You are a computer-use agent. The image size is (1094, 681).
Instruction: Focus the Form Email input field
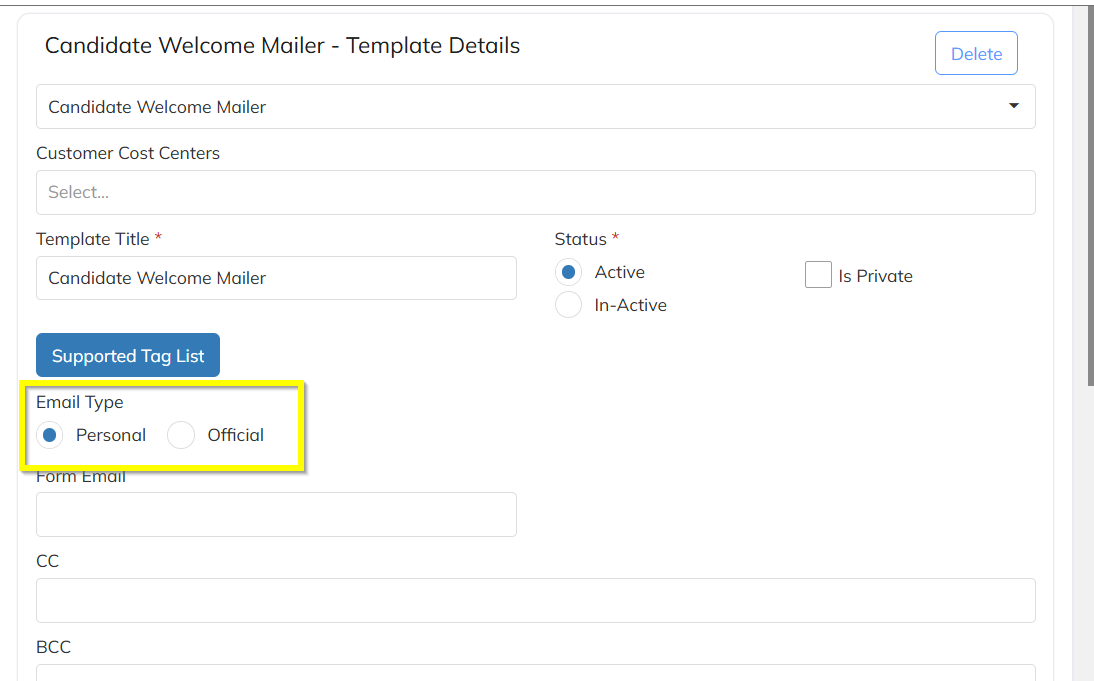tap(276, 514)
